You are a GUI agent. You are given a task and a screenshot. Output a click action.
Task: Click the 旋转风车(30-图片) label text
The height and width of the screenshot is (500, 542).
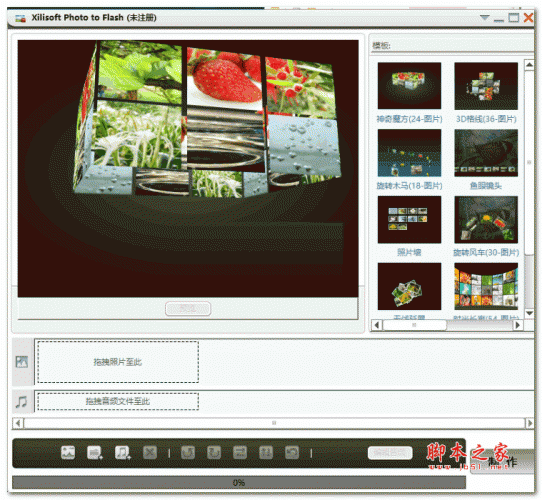pyautogui.click(x=486, y=253)
